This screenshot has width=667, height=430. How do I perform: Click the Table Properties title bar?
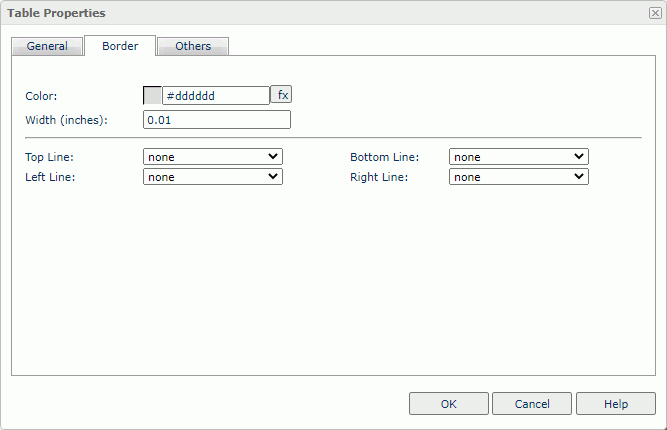[300, 13]
